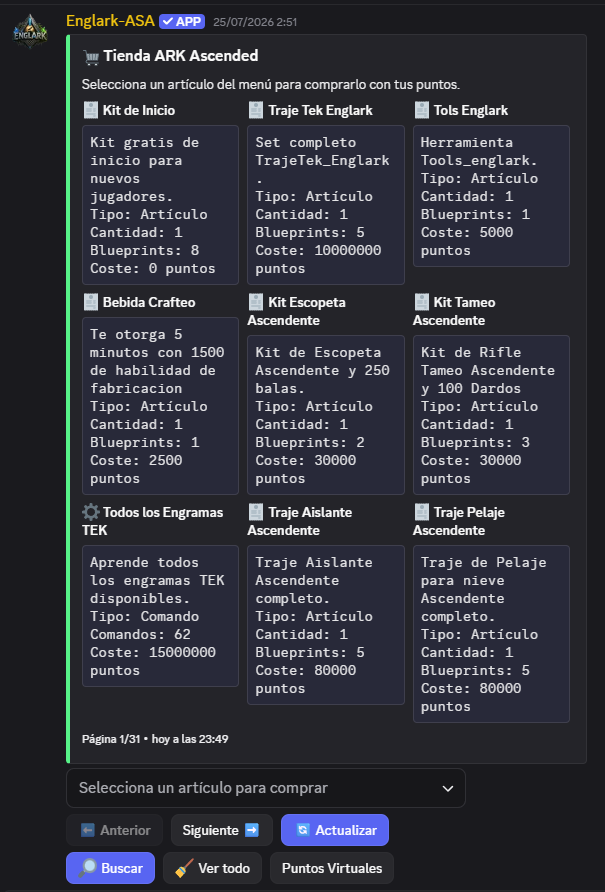The image size is (605, 892).
Task: Click the document icon next to Kit Escopeta Ascendente
Action: 256,302
